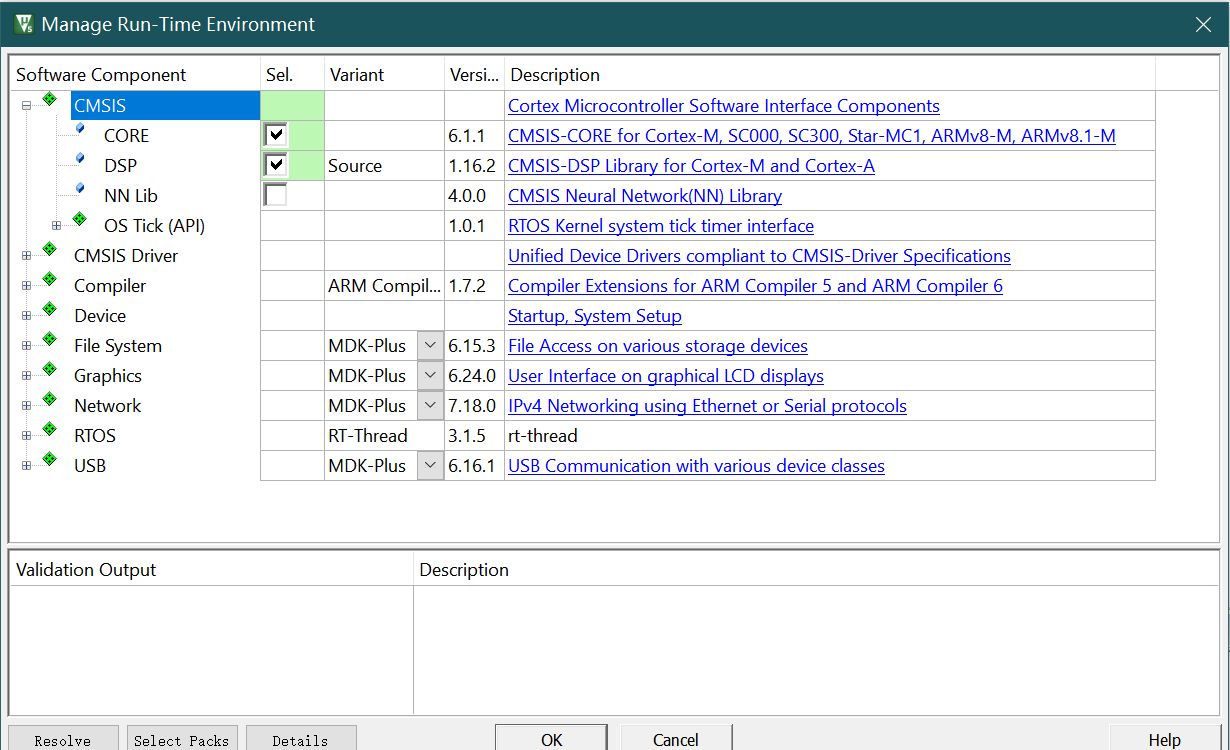Enable the NN Lib component checkbox
The image size is (1230, 750).
pyautogui.click(x=275, y=195)
